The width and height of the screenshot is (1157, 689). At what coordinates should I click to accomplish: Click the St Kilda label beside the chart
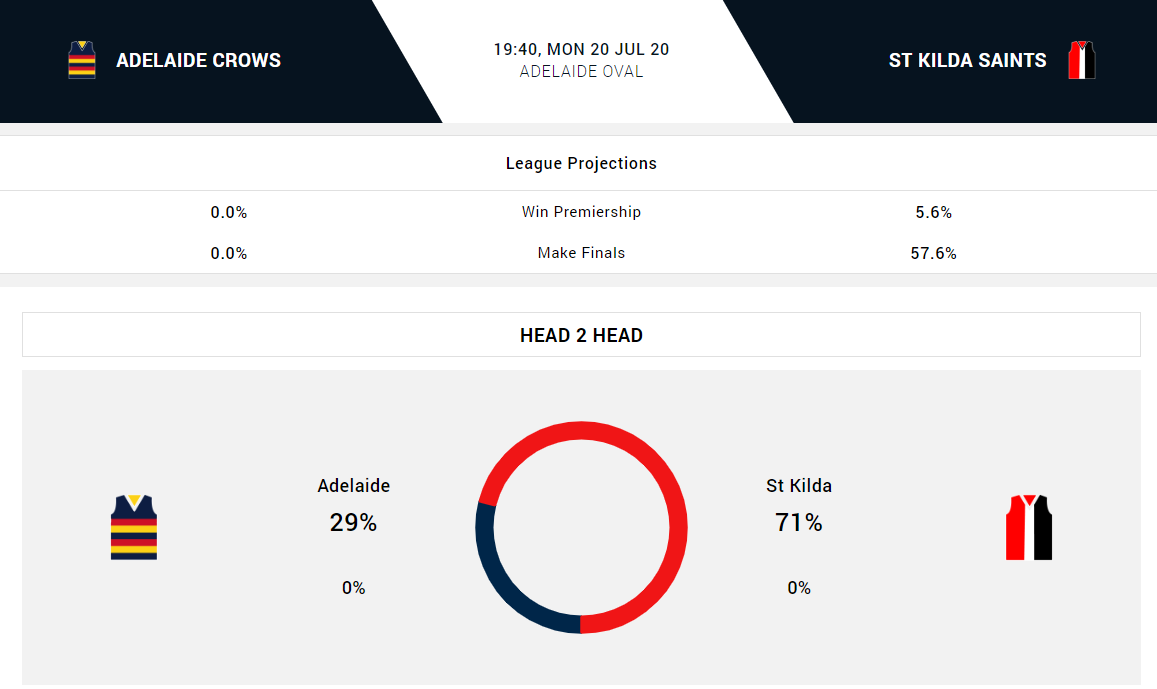pos(798,486)
